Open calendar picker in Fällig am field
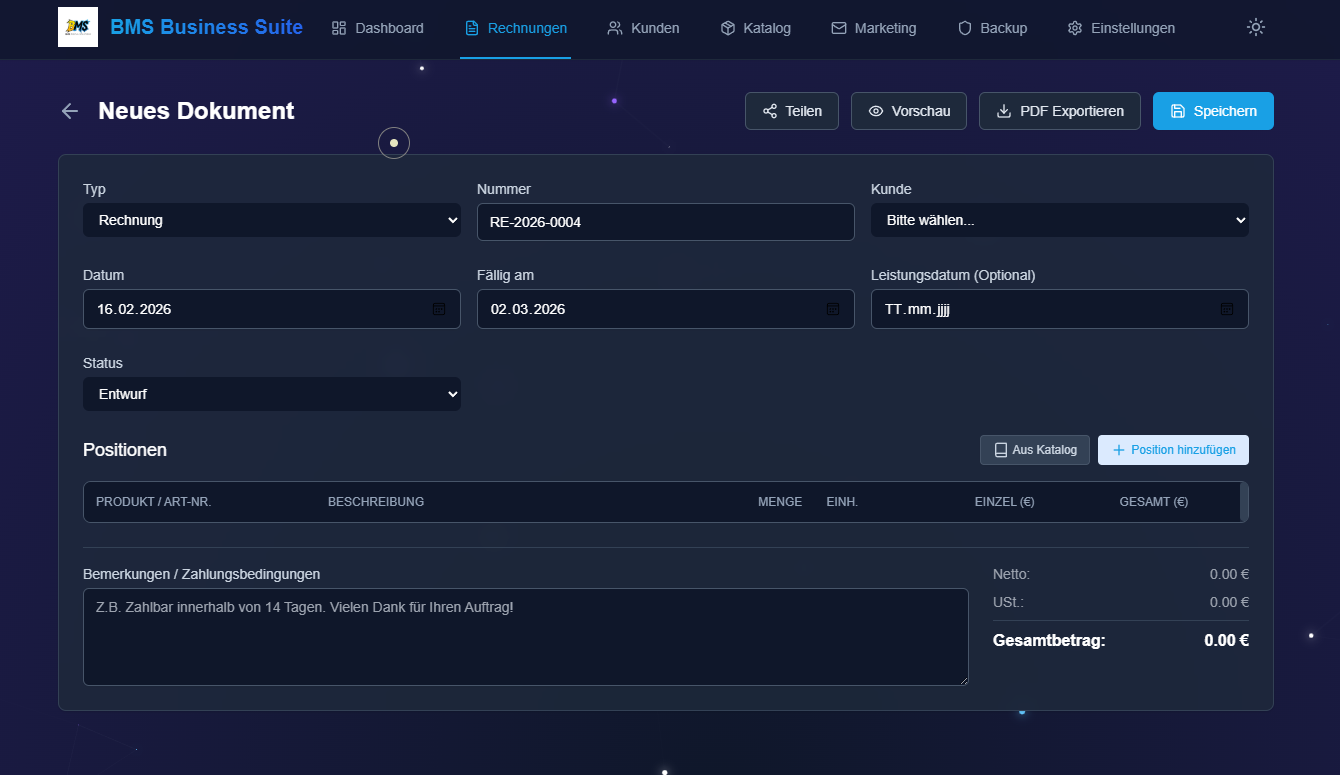1340x775 pixels. point(833,309)
